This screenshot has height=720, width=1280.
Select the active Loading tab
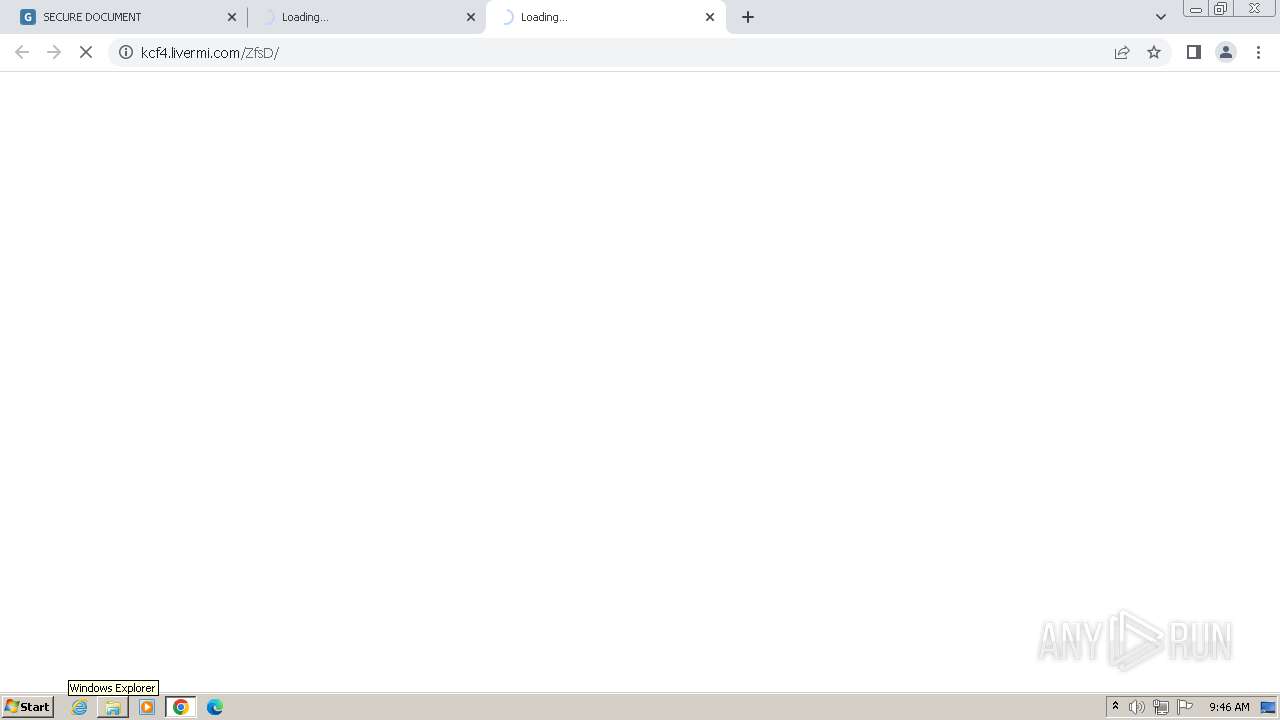[605, 17]
